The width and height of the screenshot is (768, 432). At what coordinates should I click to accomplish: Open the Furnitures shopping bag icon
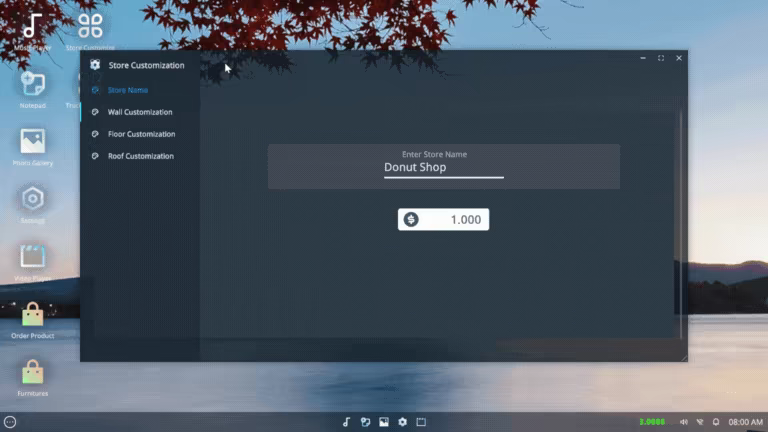(x=32, y=372)
